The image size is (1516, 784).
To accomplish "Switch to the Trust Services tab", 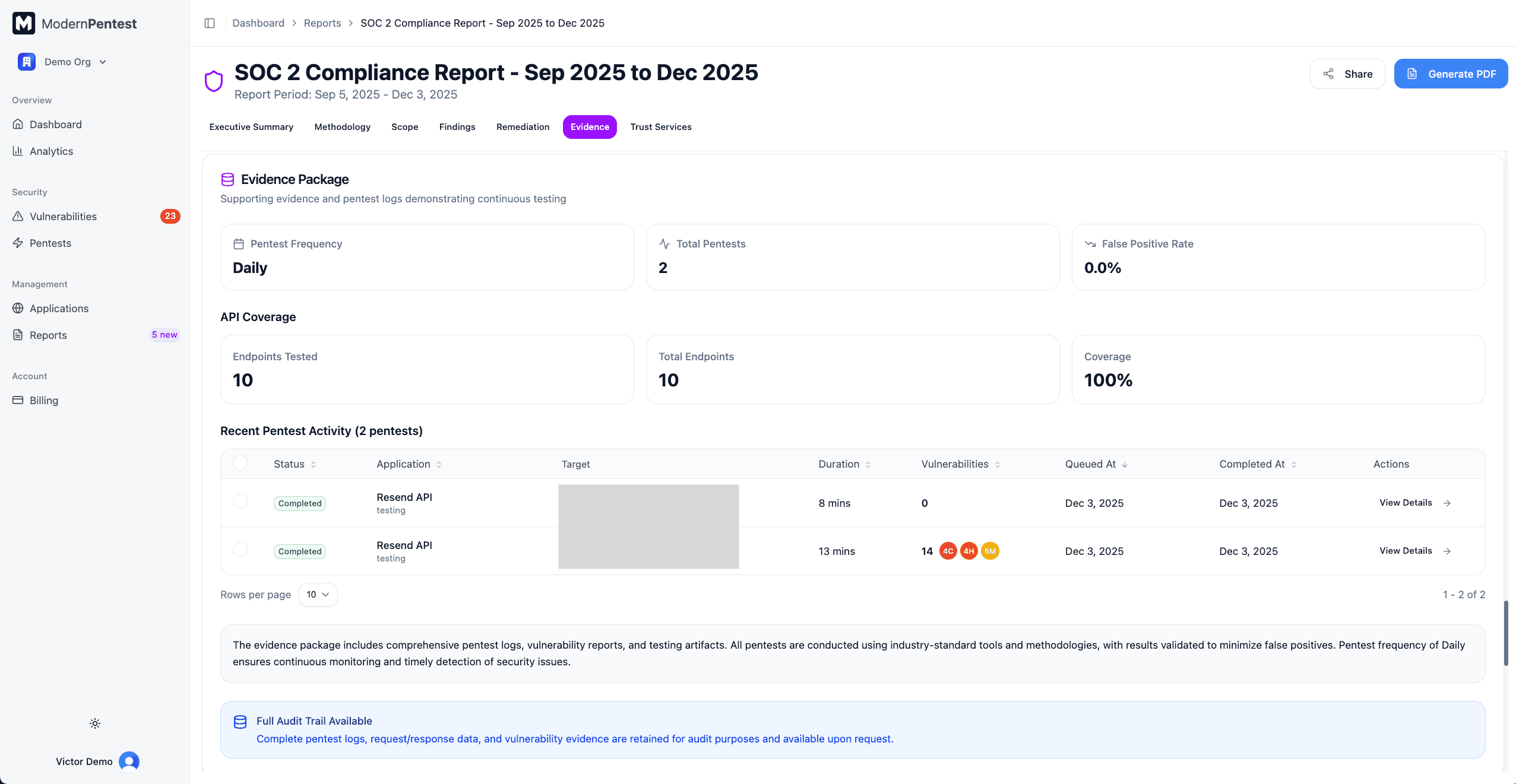I will click(660, 127).
